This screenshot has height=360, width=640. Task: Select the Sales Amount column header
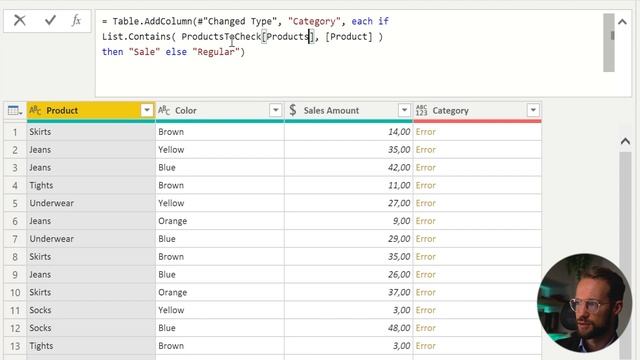pos(349,110)
